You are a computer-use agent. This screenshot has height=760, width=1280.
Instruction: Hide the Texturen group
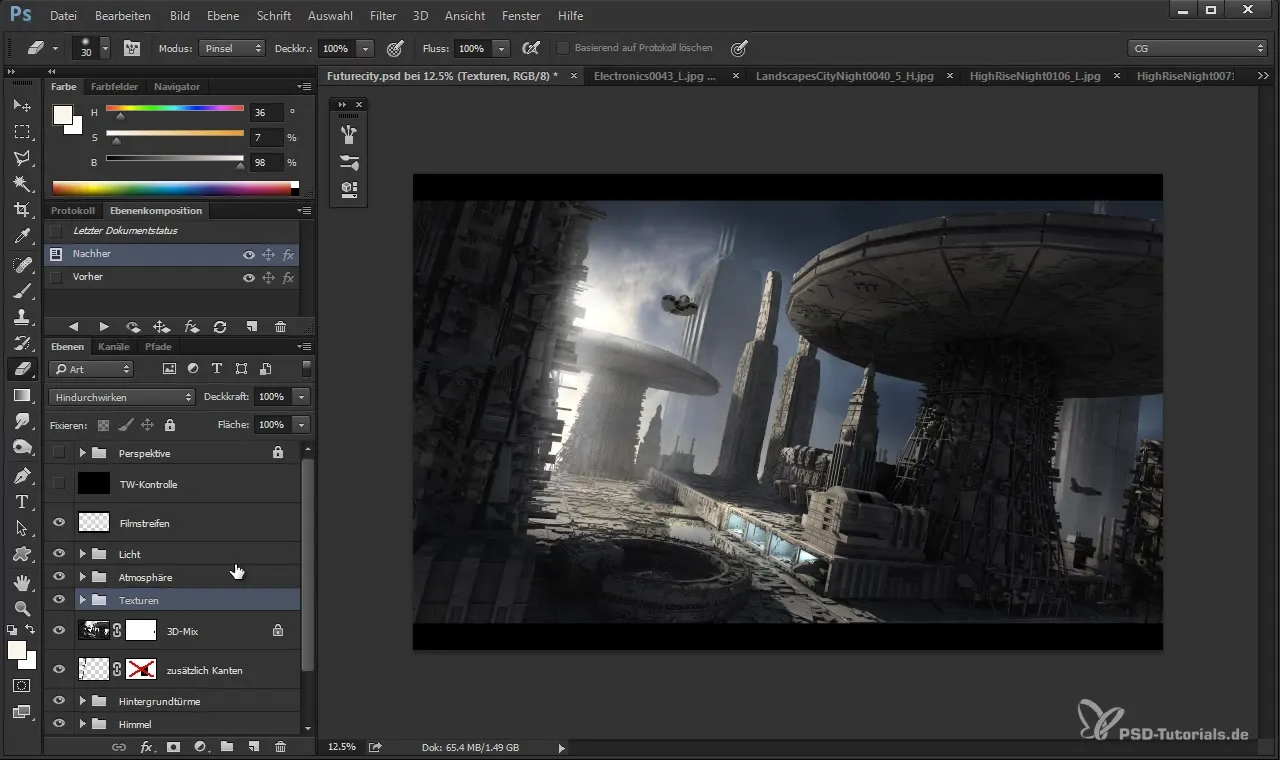(x=59, y=600)
